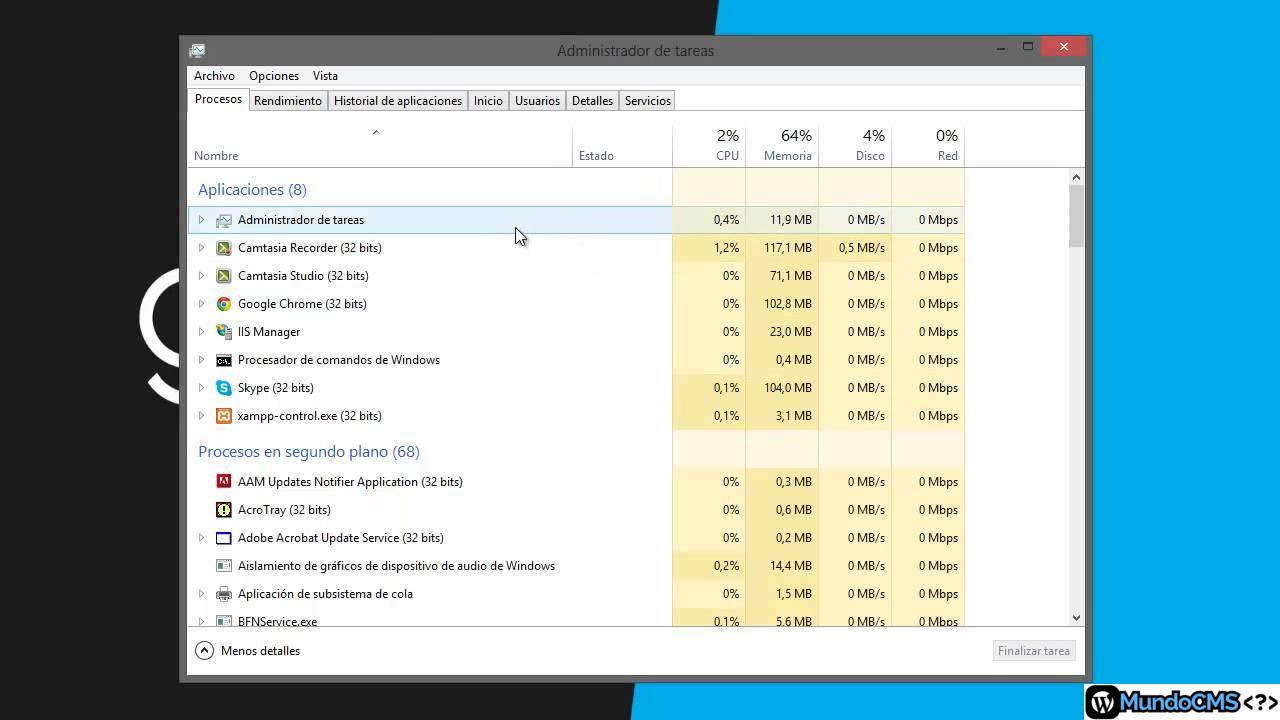
Task: Click the AcroTray process icon
Action: coord(224,510)
